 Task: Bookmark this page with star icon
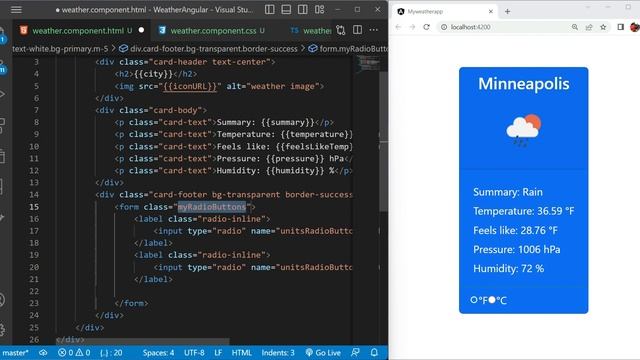tap(603, 27)
